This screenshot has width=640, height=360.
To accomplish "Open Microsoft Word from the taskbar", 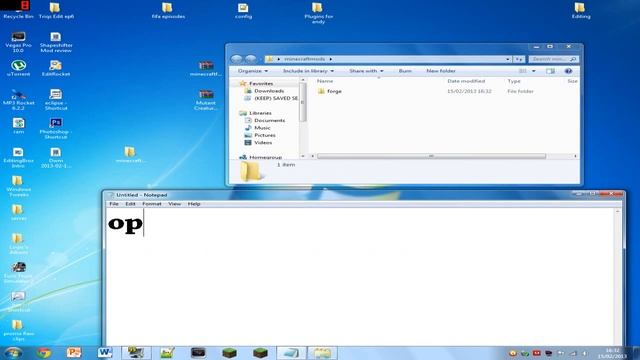I will (104, 353).
